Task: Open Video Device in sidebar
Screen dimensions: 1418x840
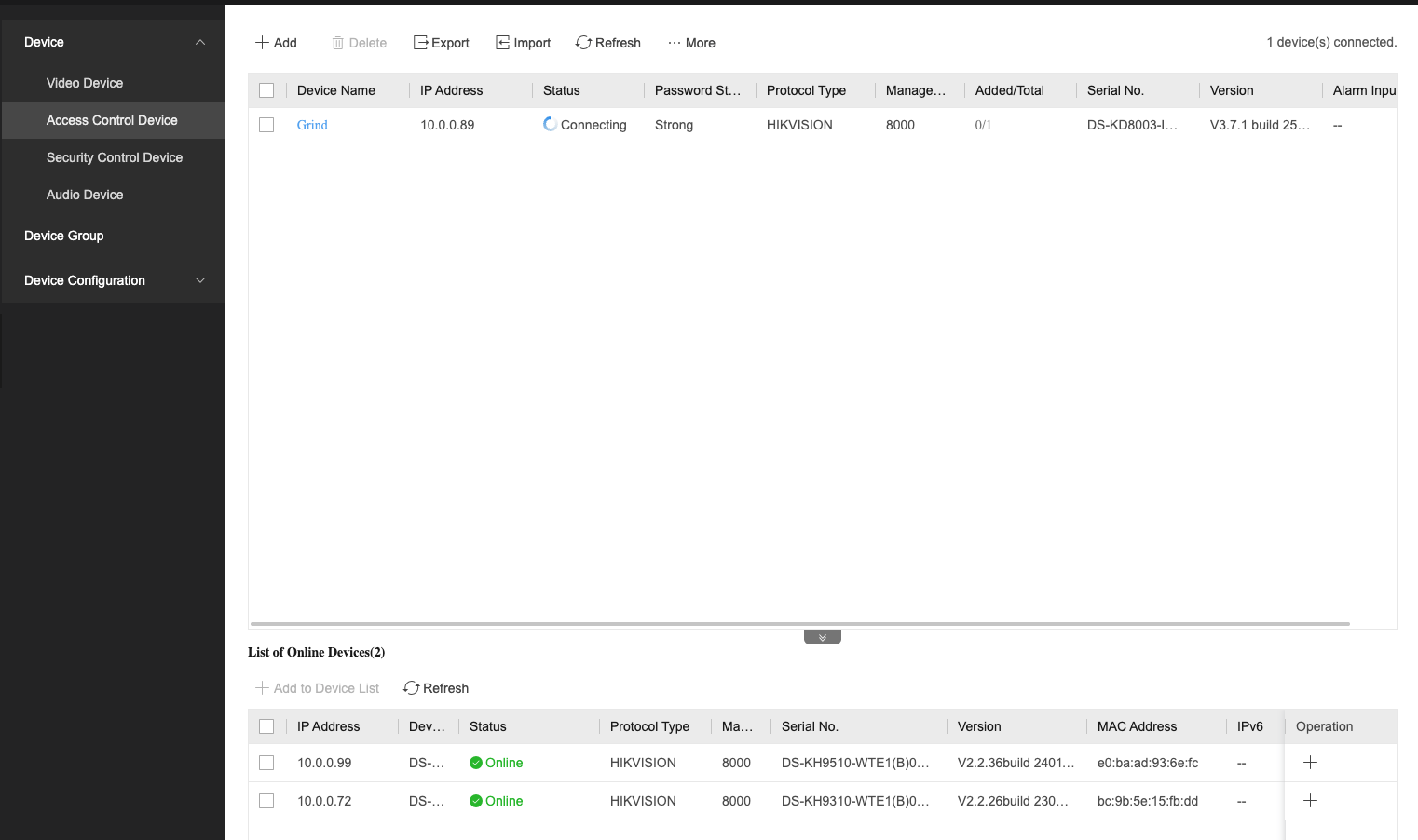Action: coord(85,83)
